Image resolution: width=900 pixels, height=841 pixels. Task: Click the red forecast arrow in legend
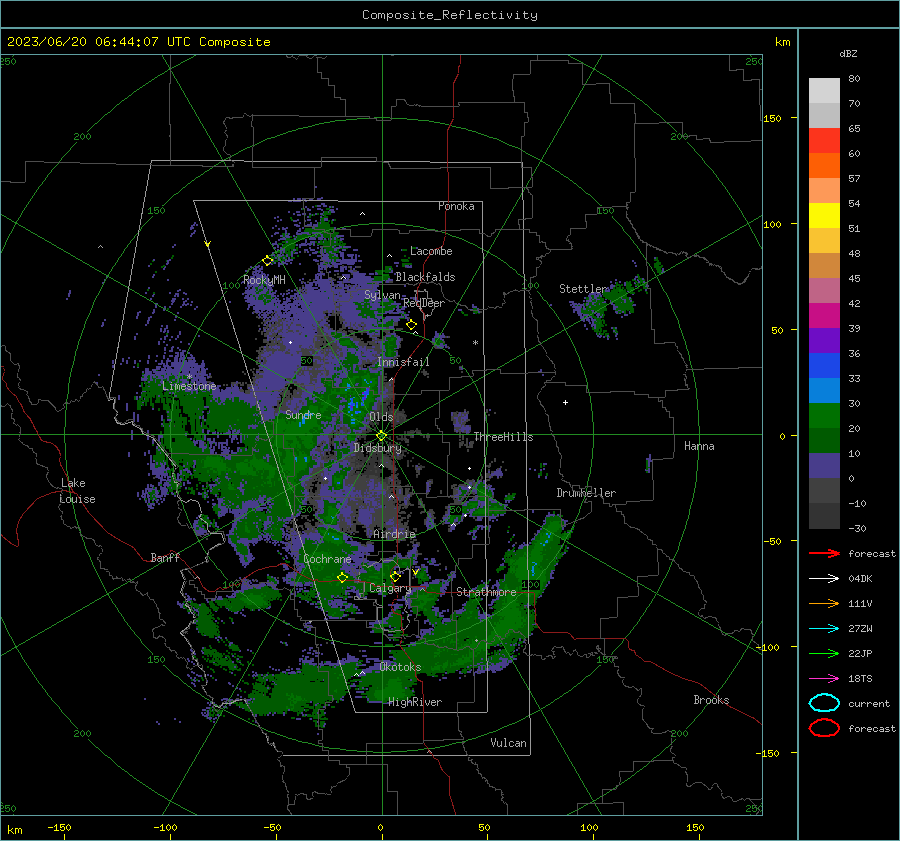click(824, 553)
